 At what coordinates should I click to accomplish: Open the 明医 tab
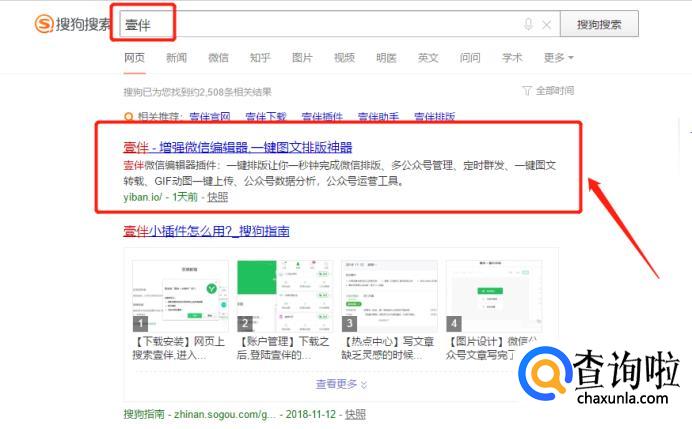tap(386, 58)
